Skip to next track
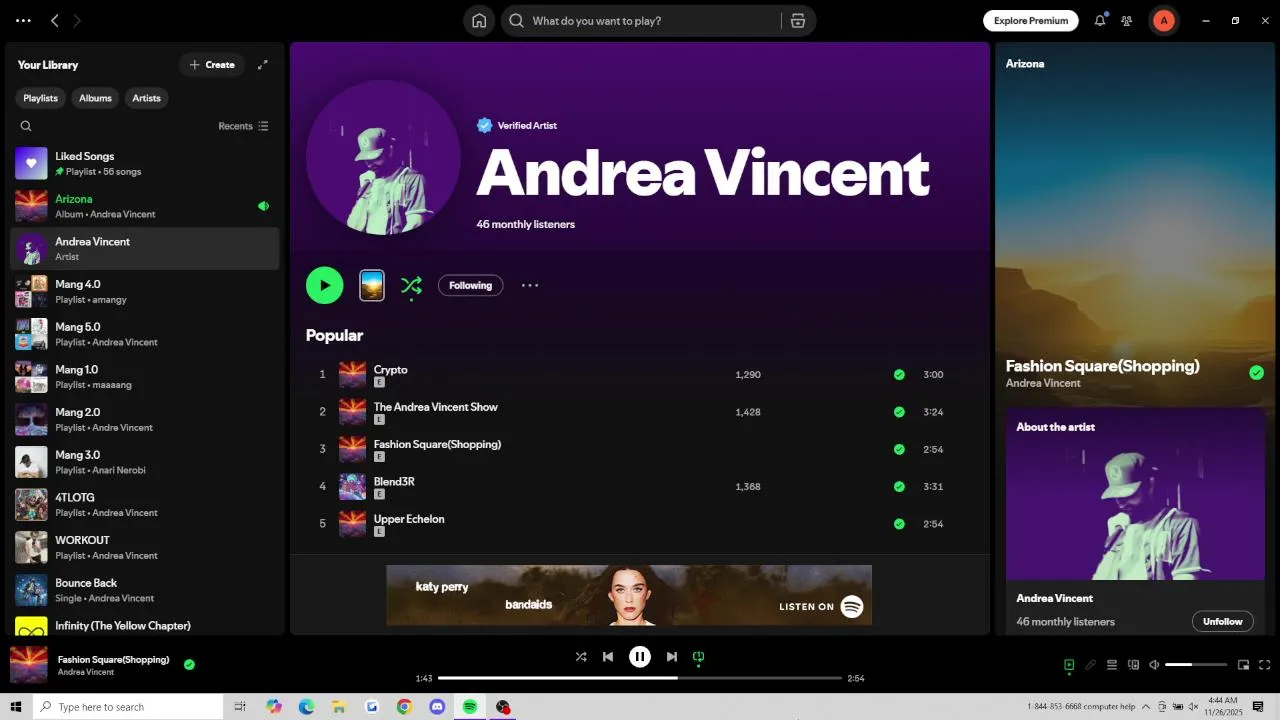This screenshot has width=1280, height=720. (x=672, y=657)
